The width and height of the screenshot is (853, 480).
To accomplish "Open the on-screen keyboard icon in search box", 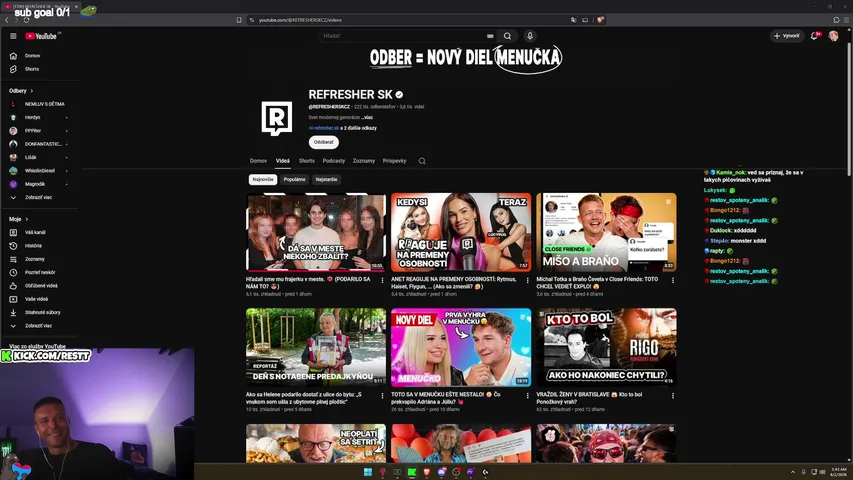I will (490, 36).
